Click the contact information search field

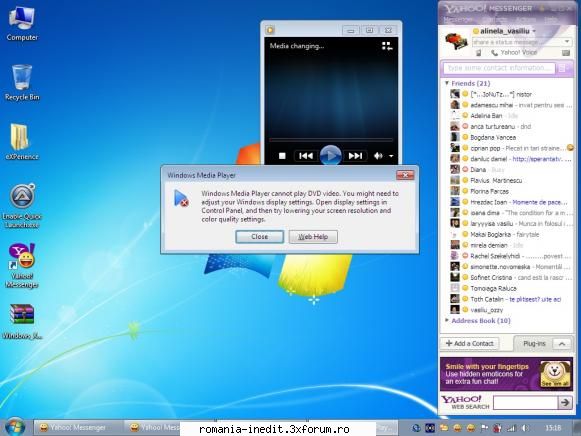[499, 68]
